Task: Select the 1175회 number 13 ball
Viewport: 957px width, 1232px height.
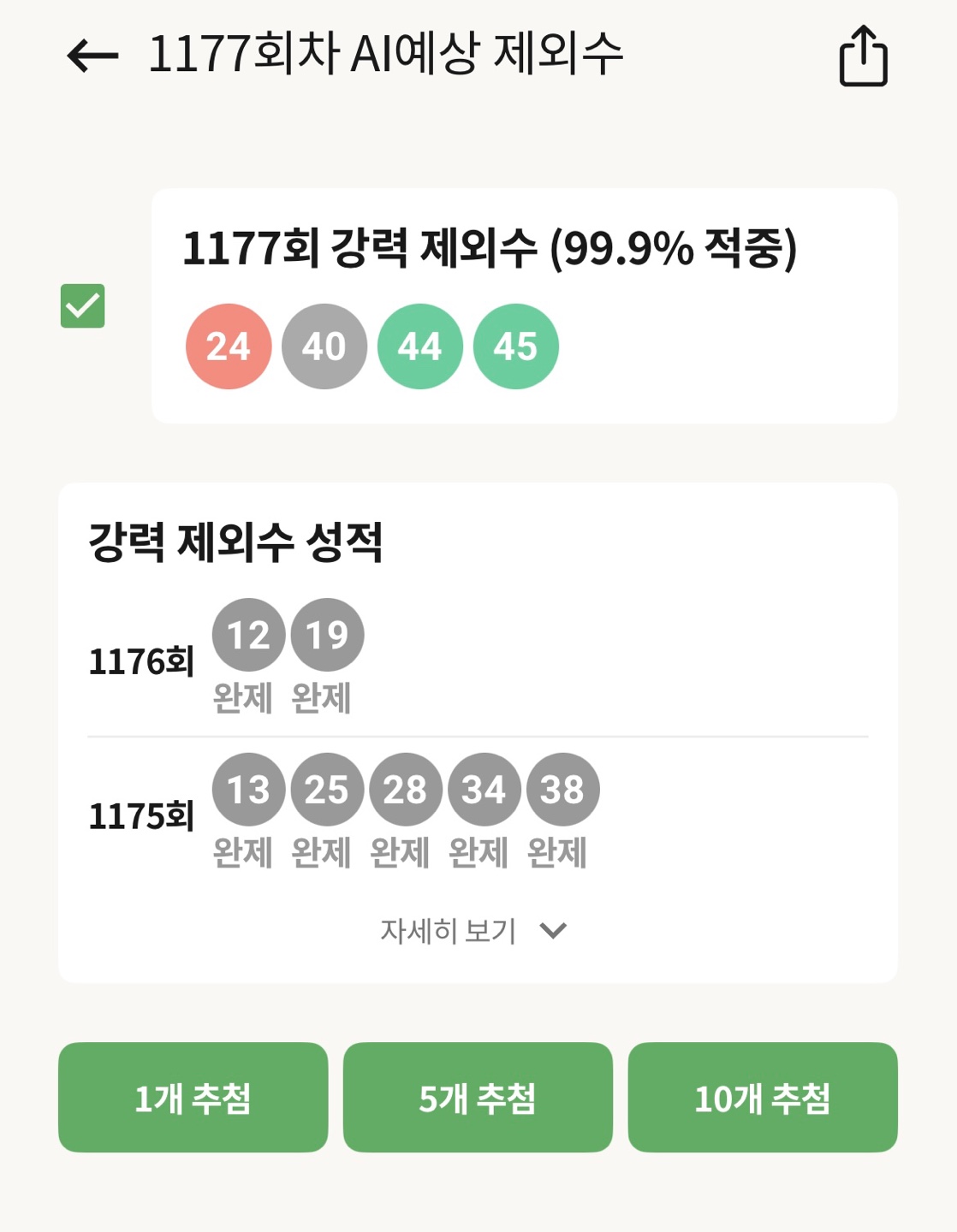Action: pos(248,789)
